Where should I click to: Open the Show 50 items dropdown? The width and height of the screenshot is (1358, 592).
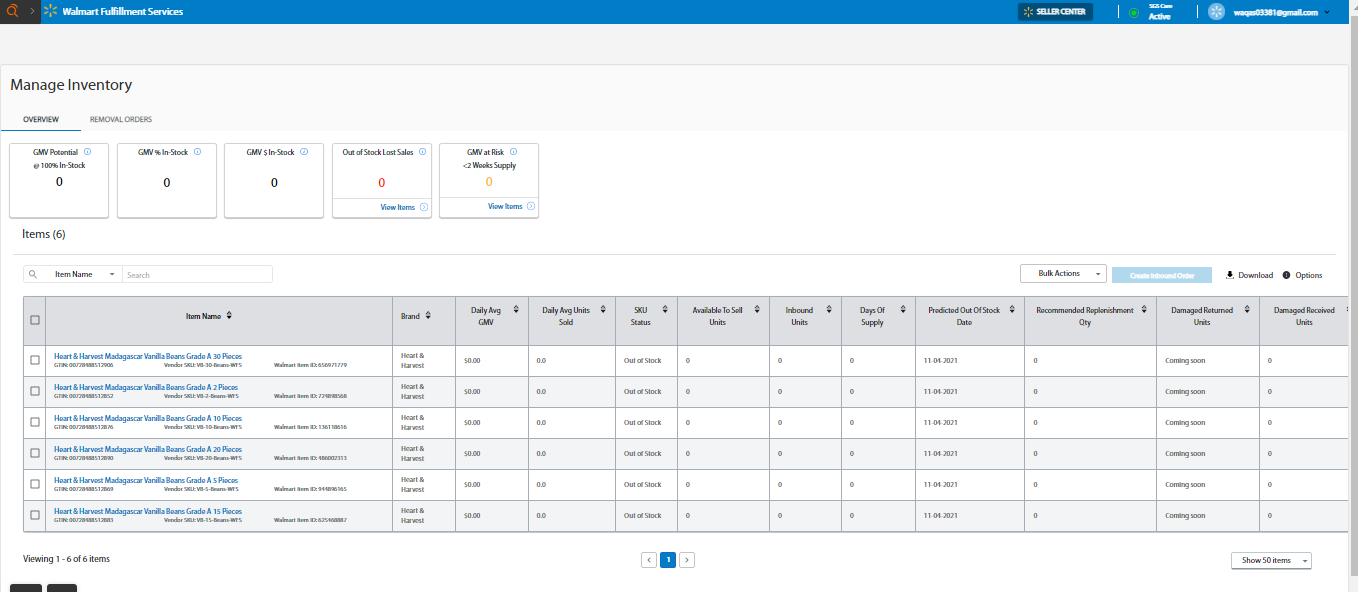[x=1271, y=560]
